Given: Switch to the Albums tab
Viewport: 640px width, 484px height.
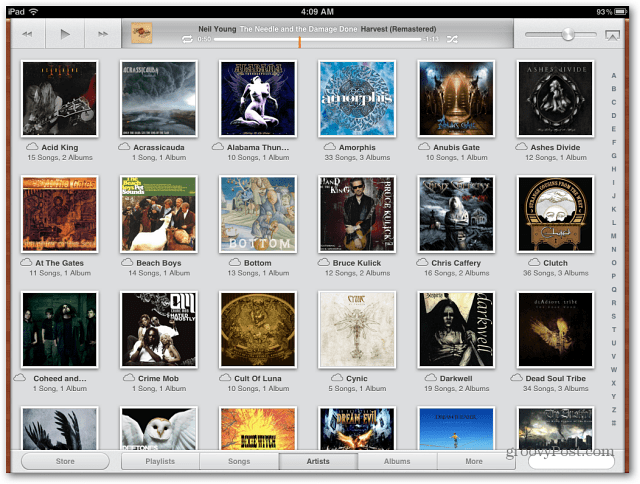Looking at the screenshot, I should click(397, 461).
